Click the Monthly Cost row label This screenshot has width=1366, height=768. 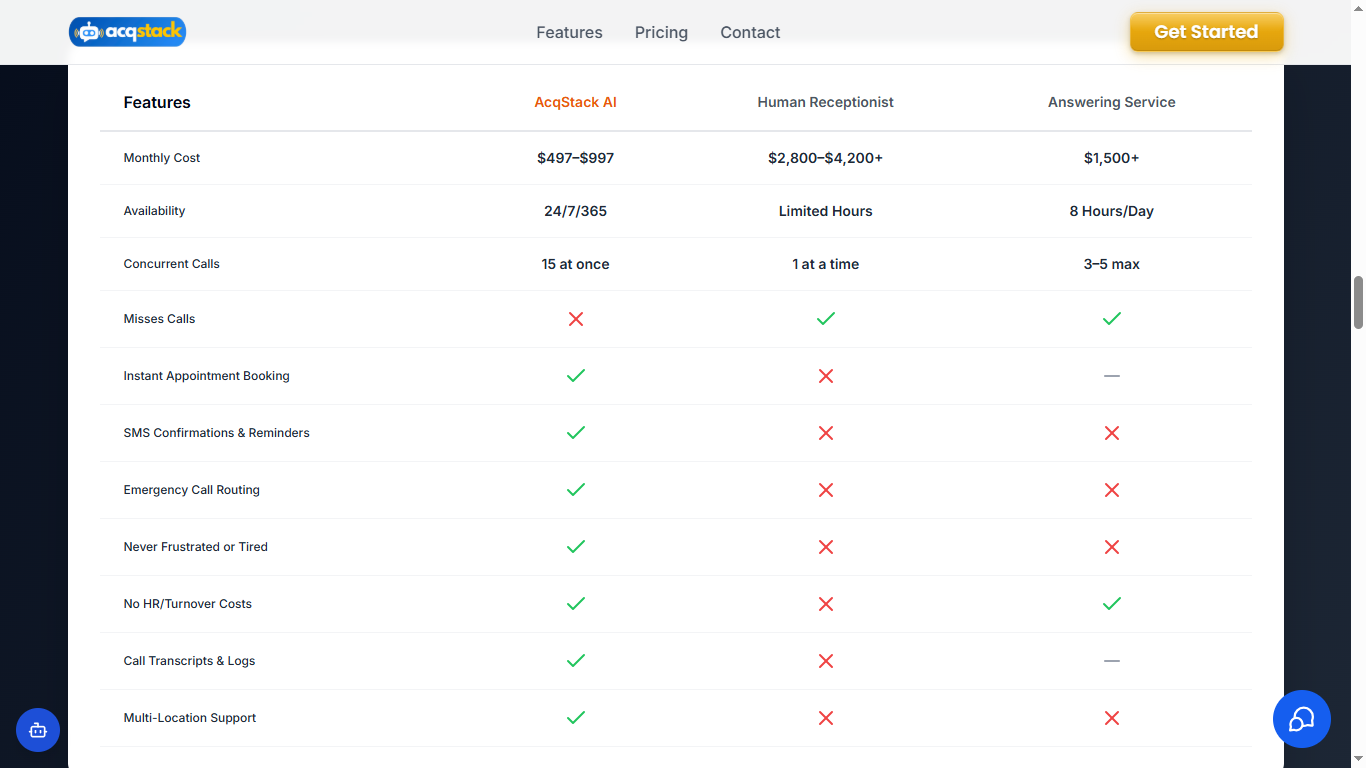[161, 157]
